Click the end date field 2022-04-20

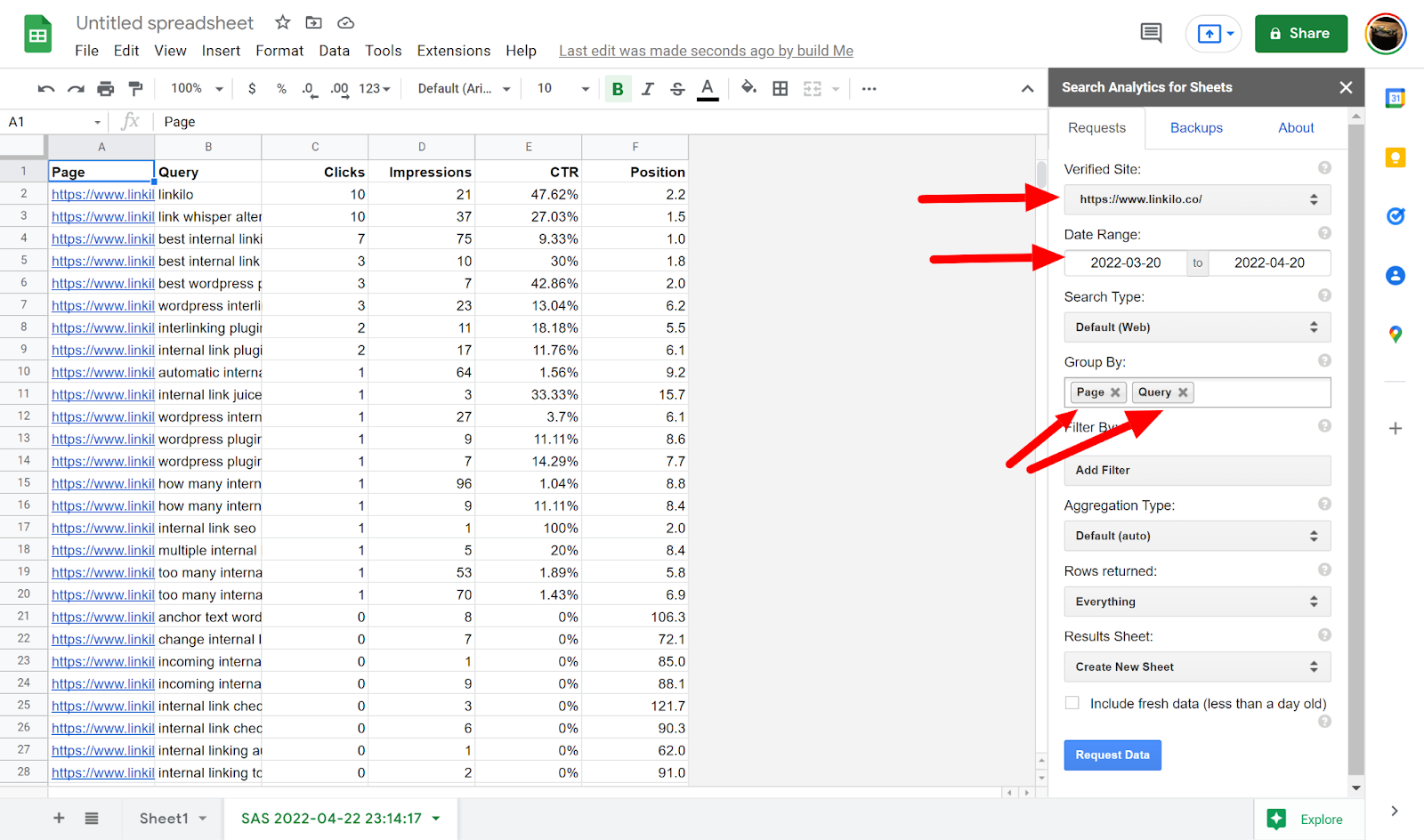(1269, 263)
